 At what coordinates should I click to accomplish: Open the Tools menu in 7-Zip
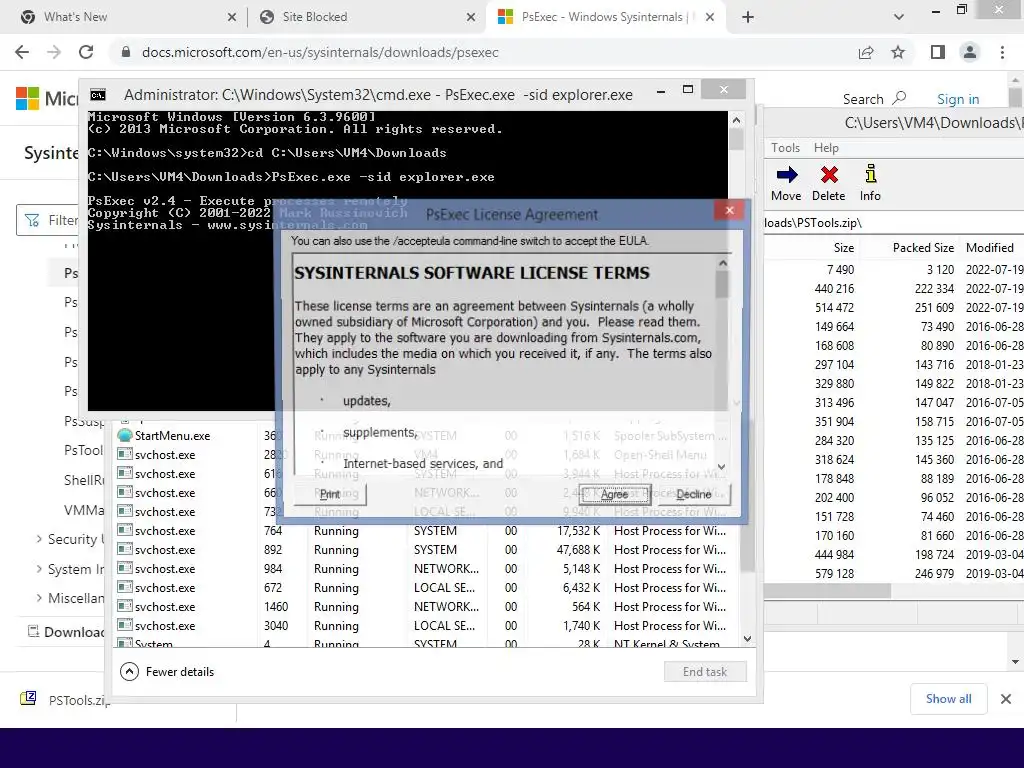pos(785,148)
